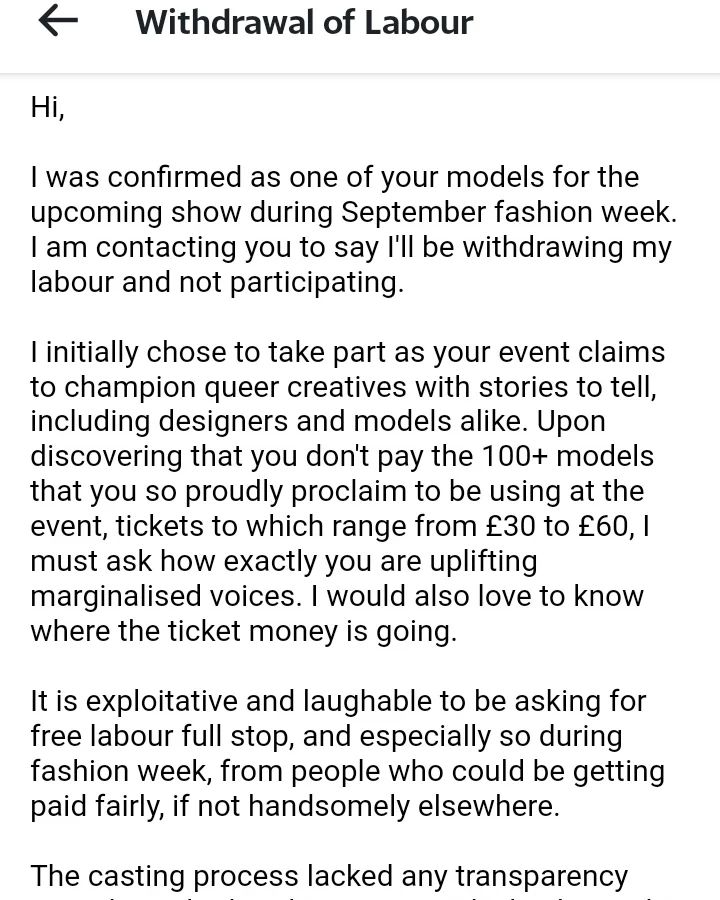Click the line "where the ticket money is going."
The image size is (720, 900).
coord(243,633)
